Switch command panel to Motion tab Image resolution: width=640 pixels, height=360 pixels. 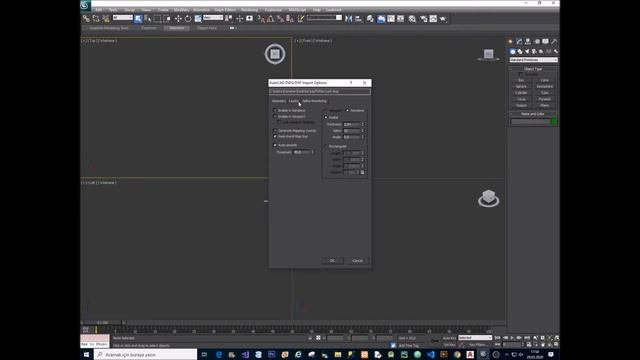point(537,41)
